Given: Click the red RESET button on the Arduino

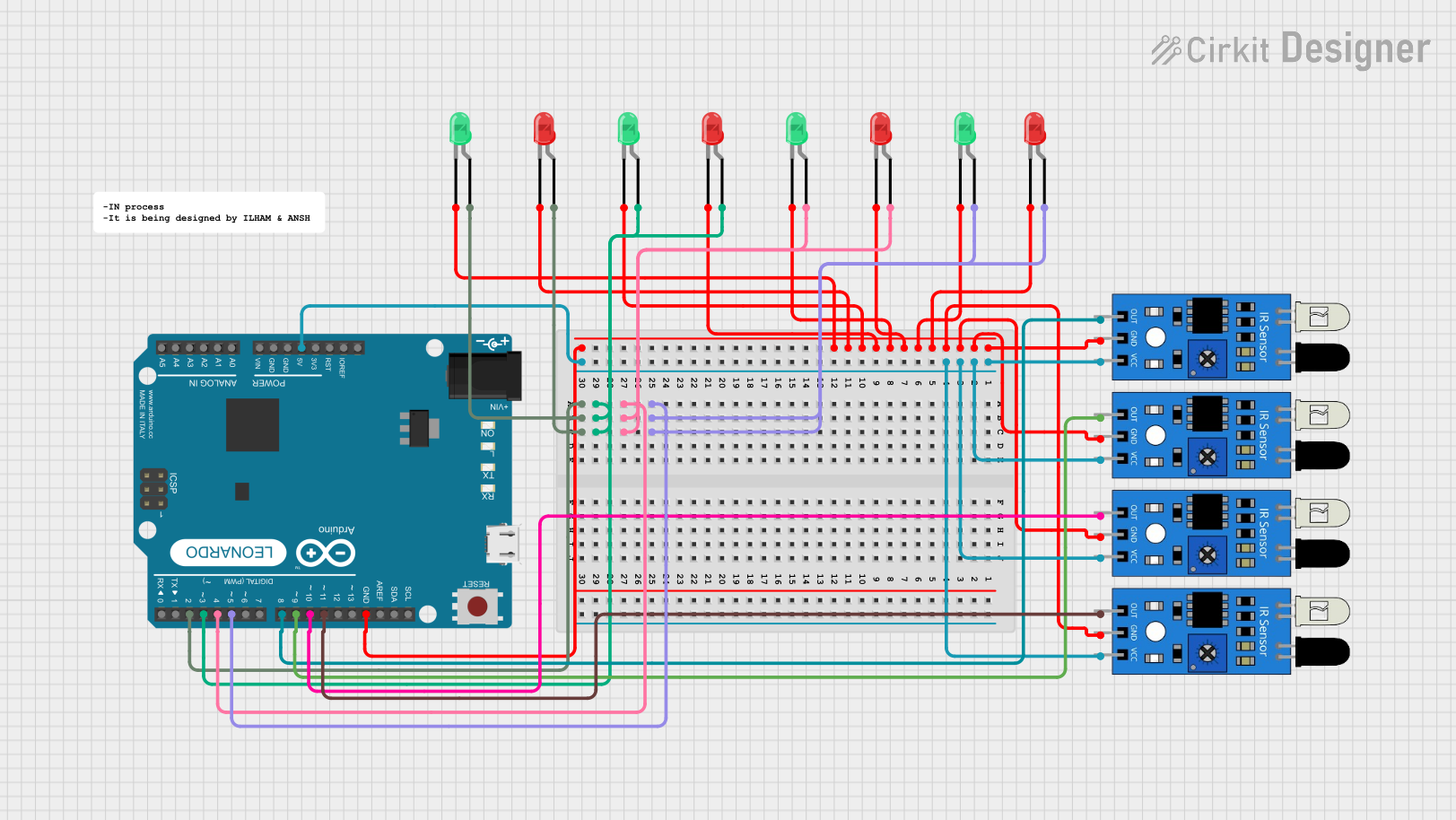Looking at the screenshot, I should (477, 607).
